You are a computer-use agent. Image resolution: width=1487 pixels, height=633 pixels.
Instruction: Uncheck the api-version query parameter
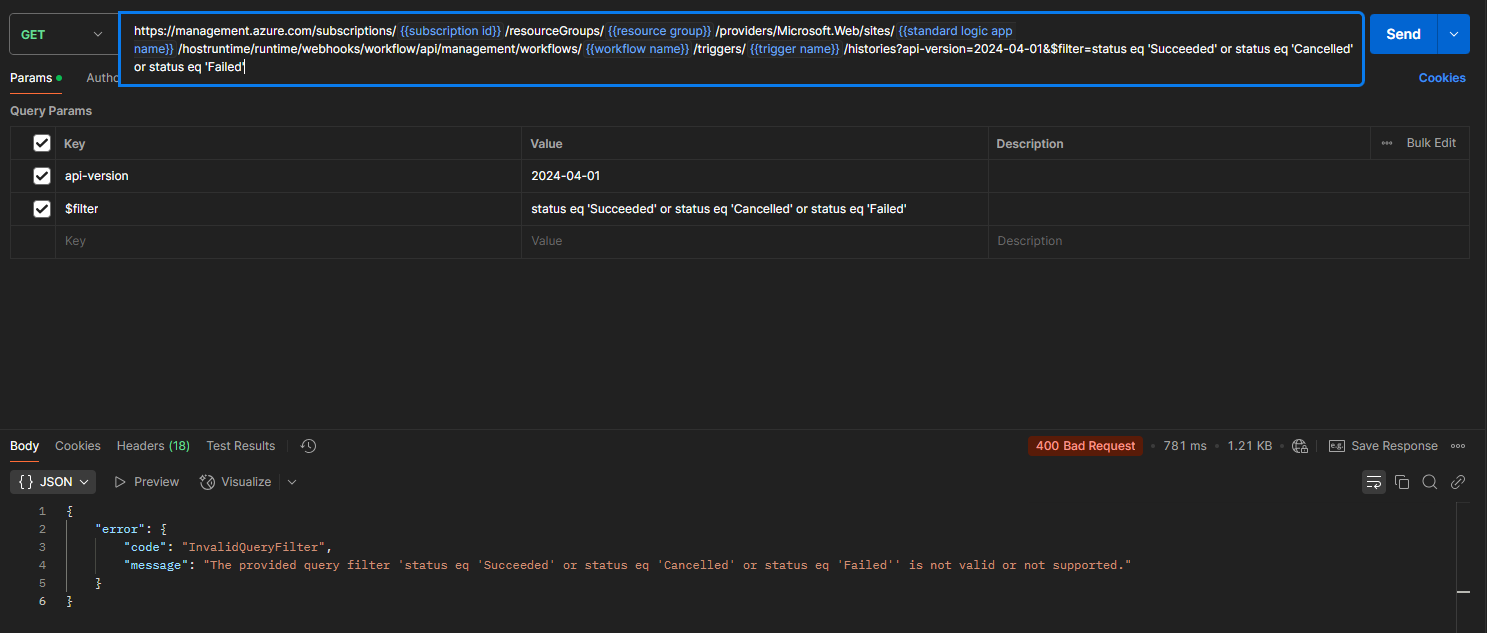(x=41, y=175)
